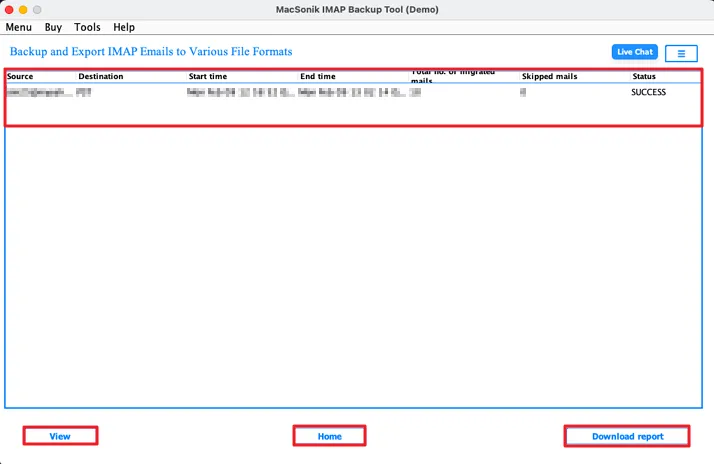Open the Menu menu

pyautogui.click(x=19, y=27)
